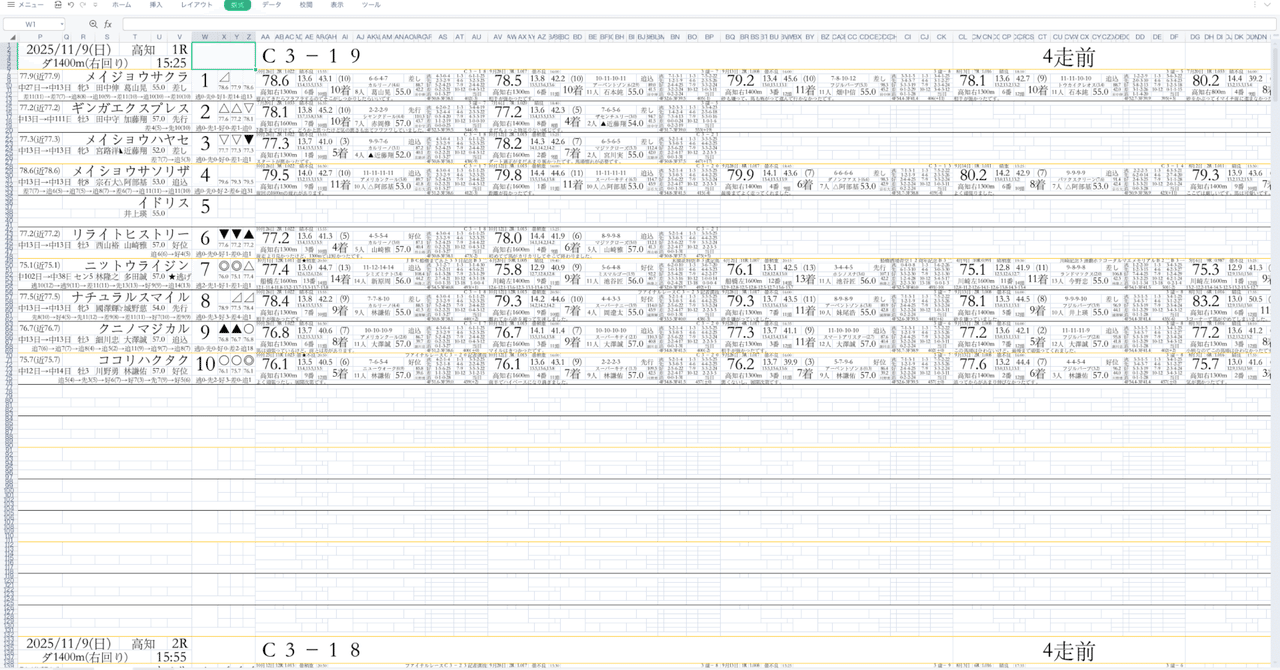Click the C3-18 class heading cell
Viewport: 1280px width, 670px height.
tap(311, 650)
